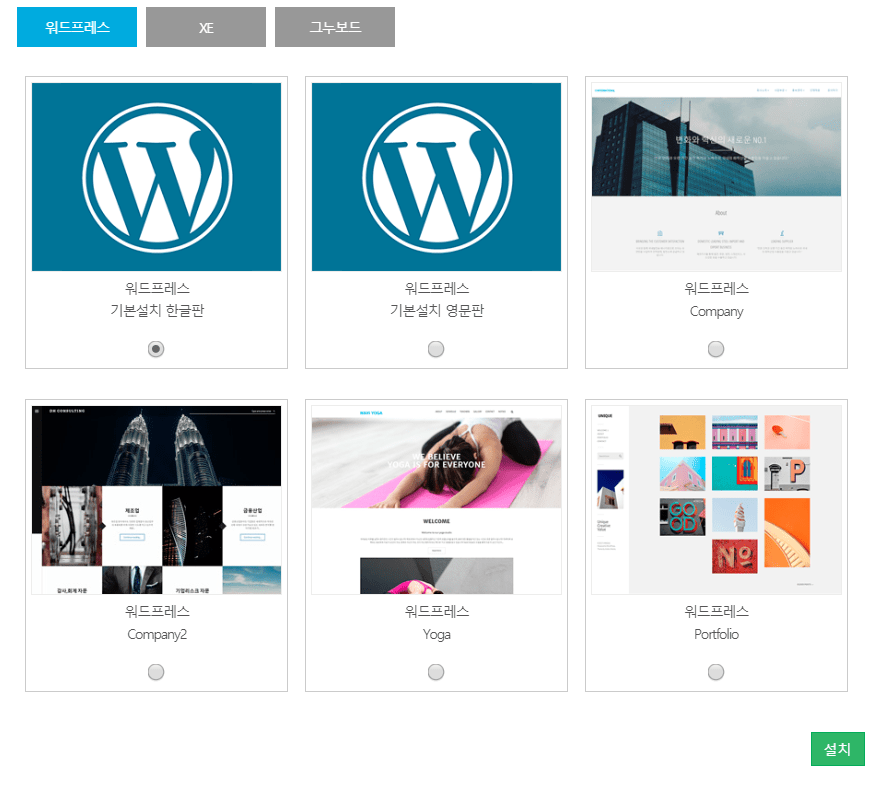Open the Company2 theme preview thumbnail

coord(157,500)
